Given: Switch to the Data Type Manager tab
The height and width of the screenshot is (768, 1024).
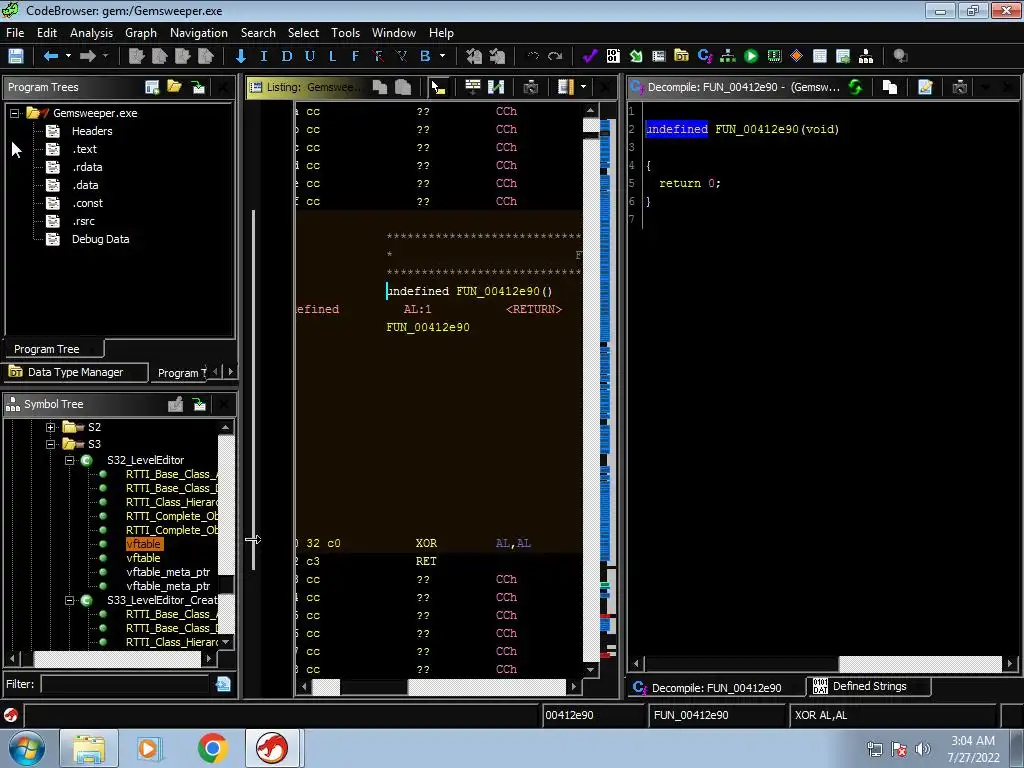Looking at the screenshot, I should [75, 372].
